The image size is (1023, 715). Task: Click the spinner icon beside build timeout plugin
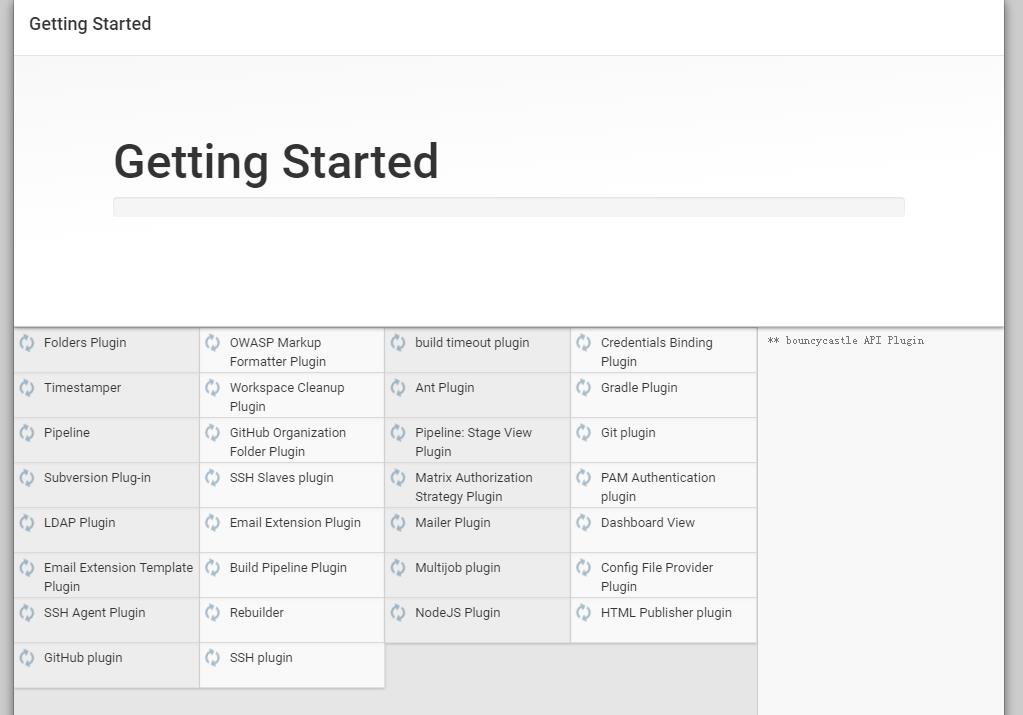pos(398,342)
